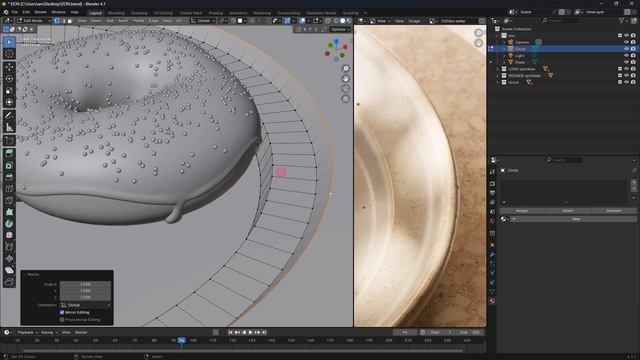
Task: Click the Modifiers wrench properties tab icon
Action: point(492,254)
